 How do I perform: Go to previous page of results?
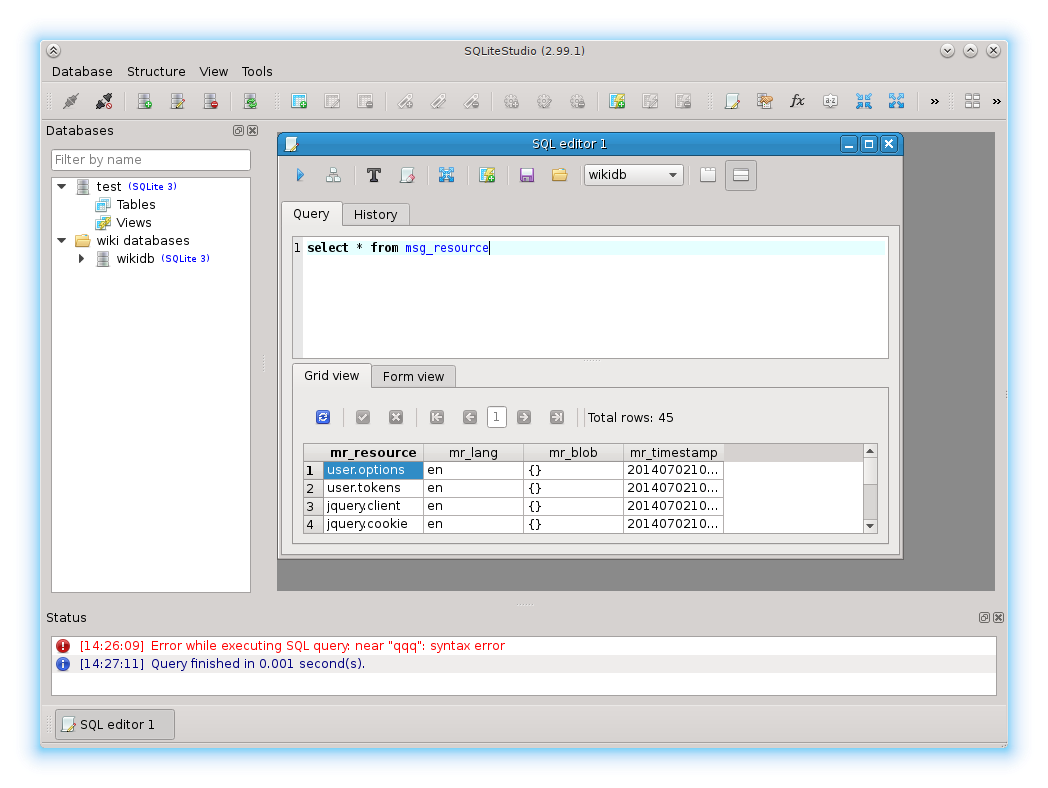click(470, 417)
